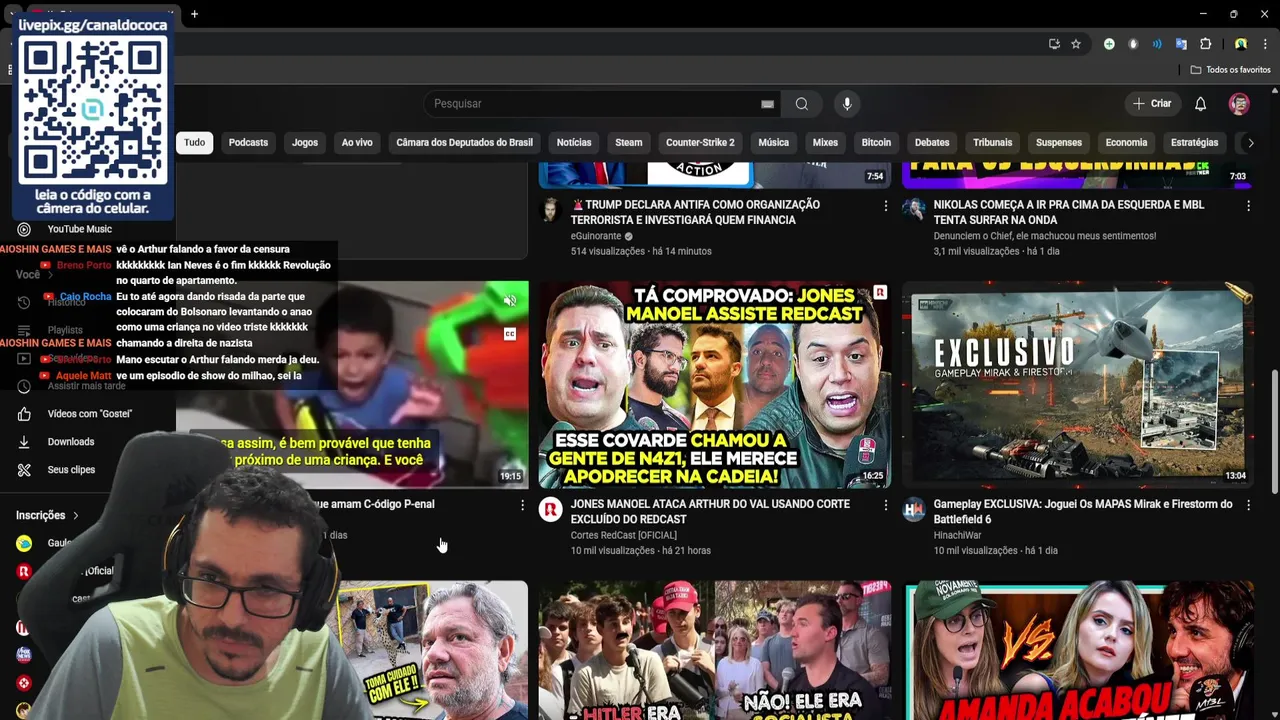Select the Podcasts filter chip
Screen dimensions: 1280x720
coord(248,143)
